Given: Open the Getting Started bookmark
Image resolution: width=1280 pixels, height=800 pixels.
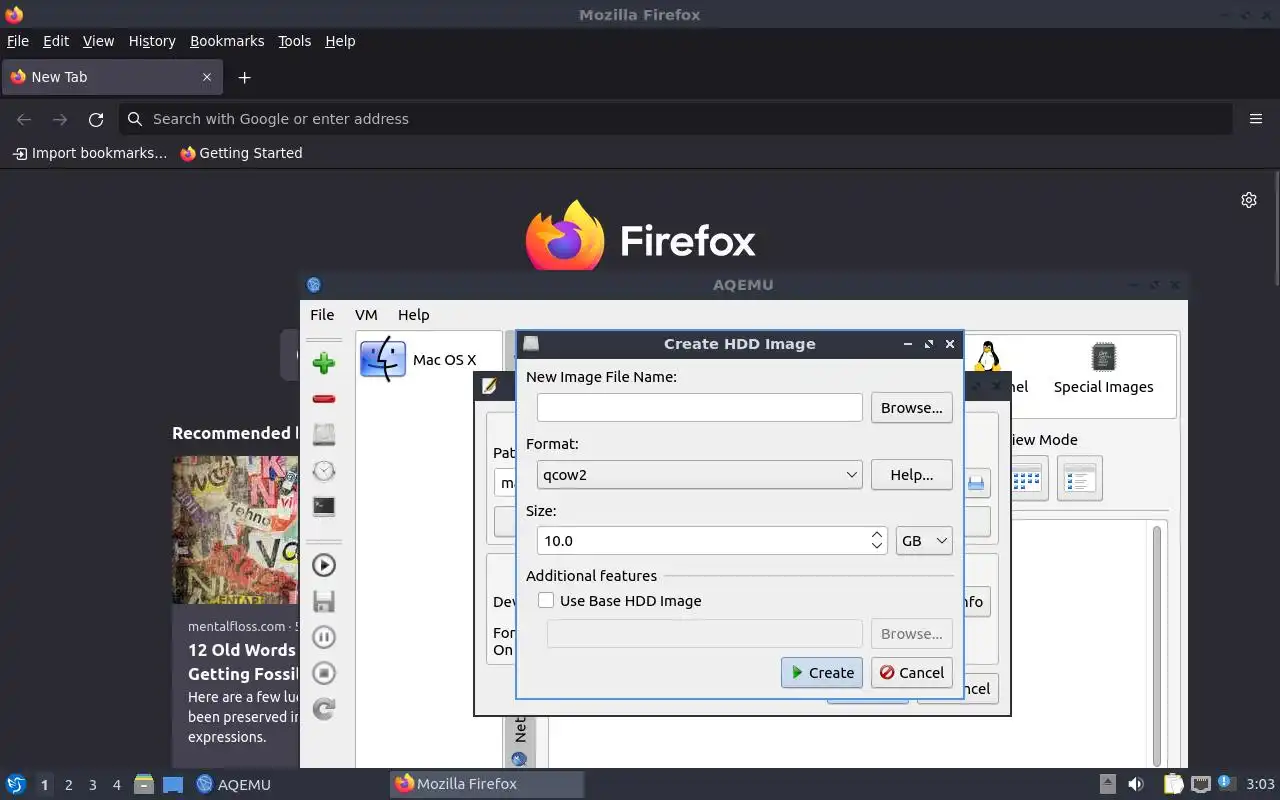Looking at the screenshot, I should click(241, 153).
